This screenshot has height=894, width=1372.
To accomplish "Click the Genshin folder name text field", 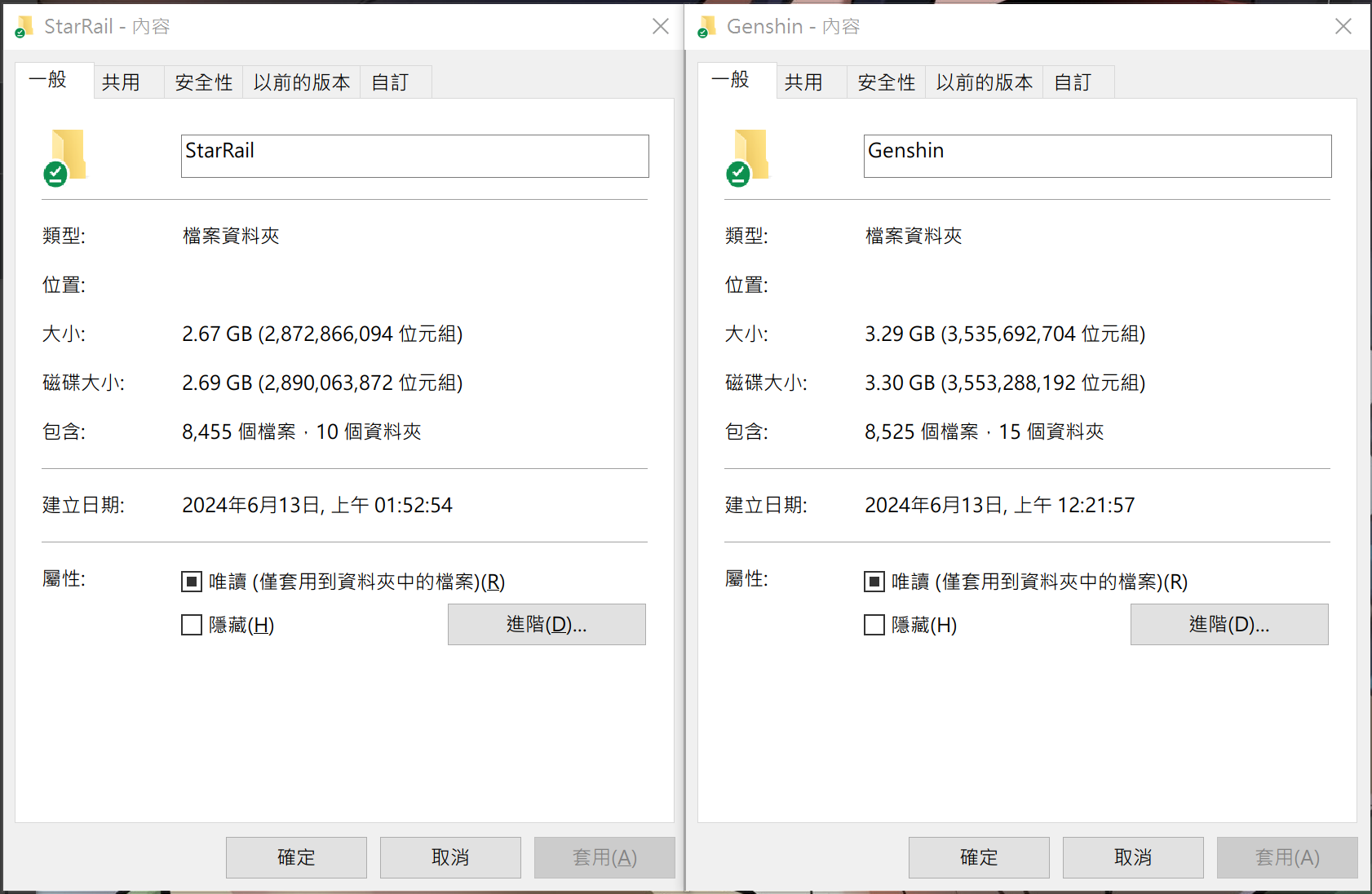I will (x=1097, y=156).
